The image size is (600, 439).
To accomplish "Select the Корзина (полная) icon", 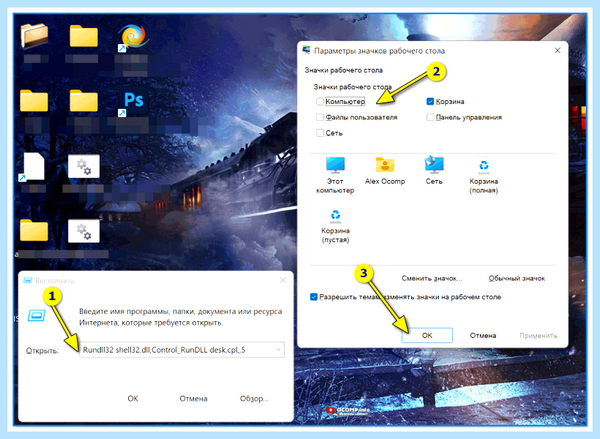I will [484, 175].
